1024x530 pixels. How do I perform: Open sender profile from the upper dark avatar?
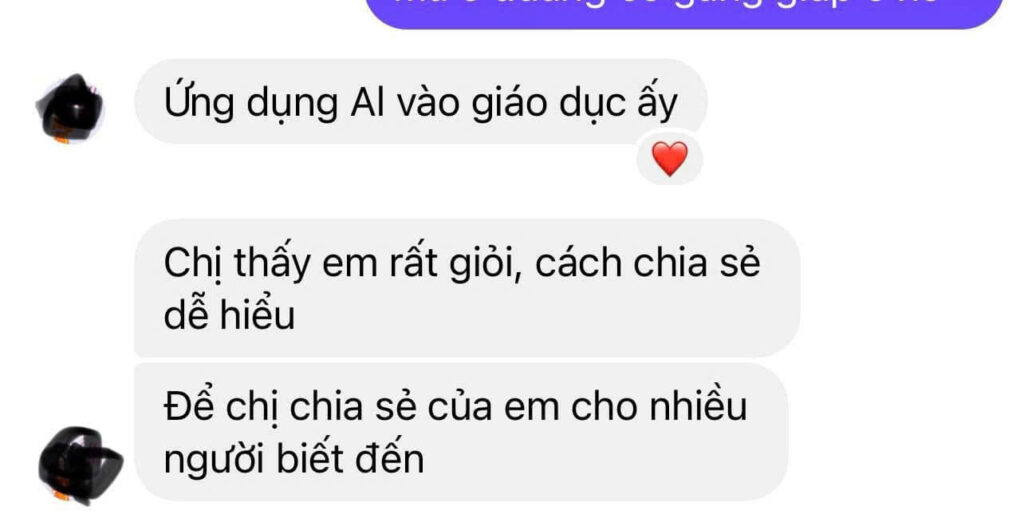coord(70,108)
